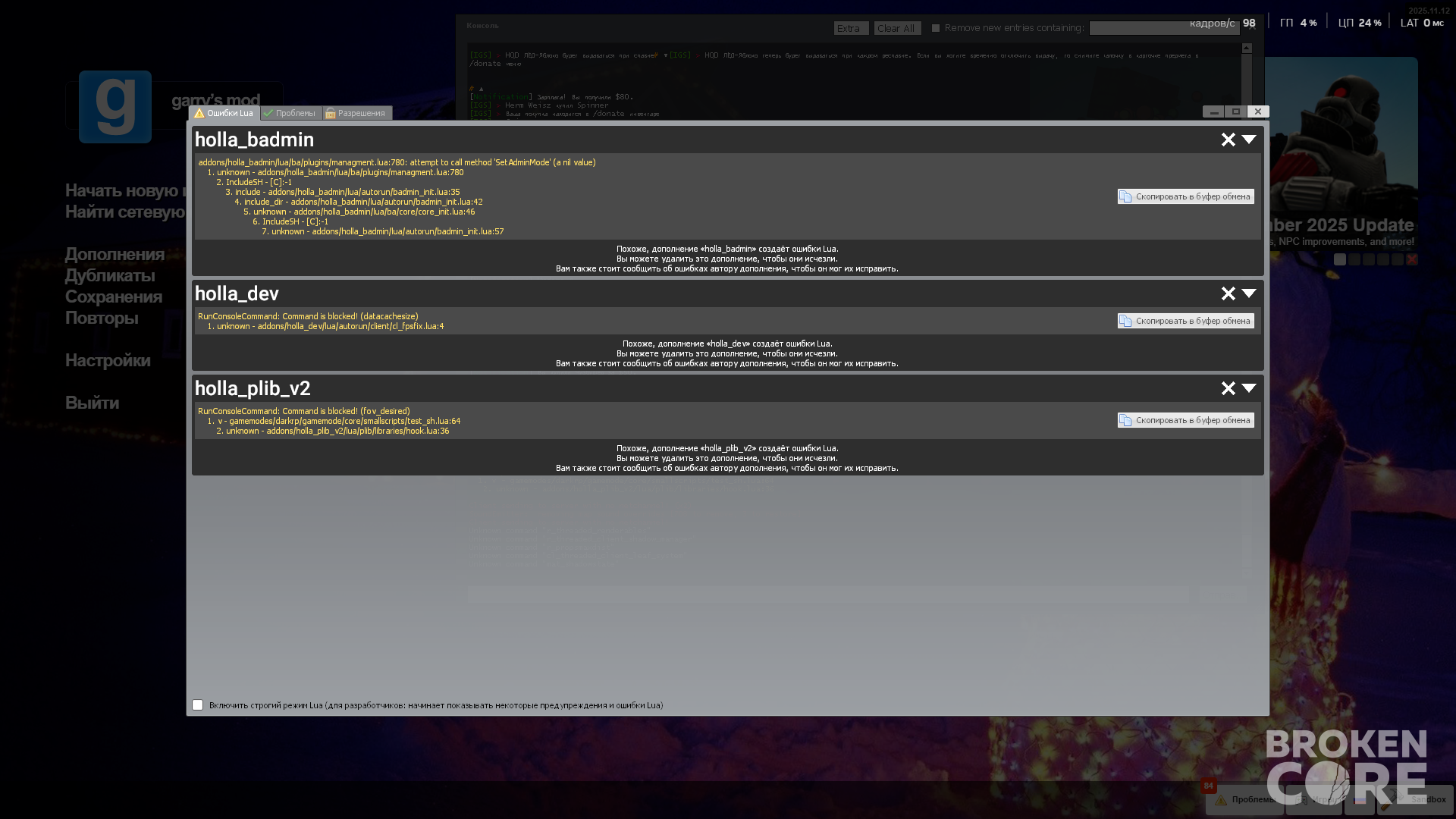Collapse the holla_plib_v2 section arrow
Image resolution: width=1456 pixels, height=819 pixels.
click(x=1249, y=388)
